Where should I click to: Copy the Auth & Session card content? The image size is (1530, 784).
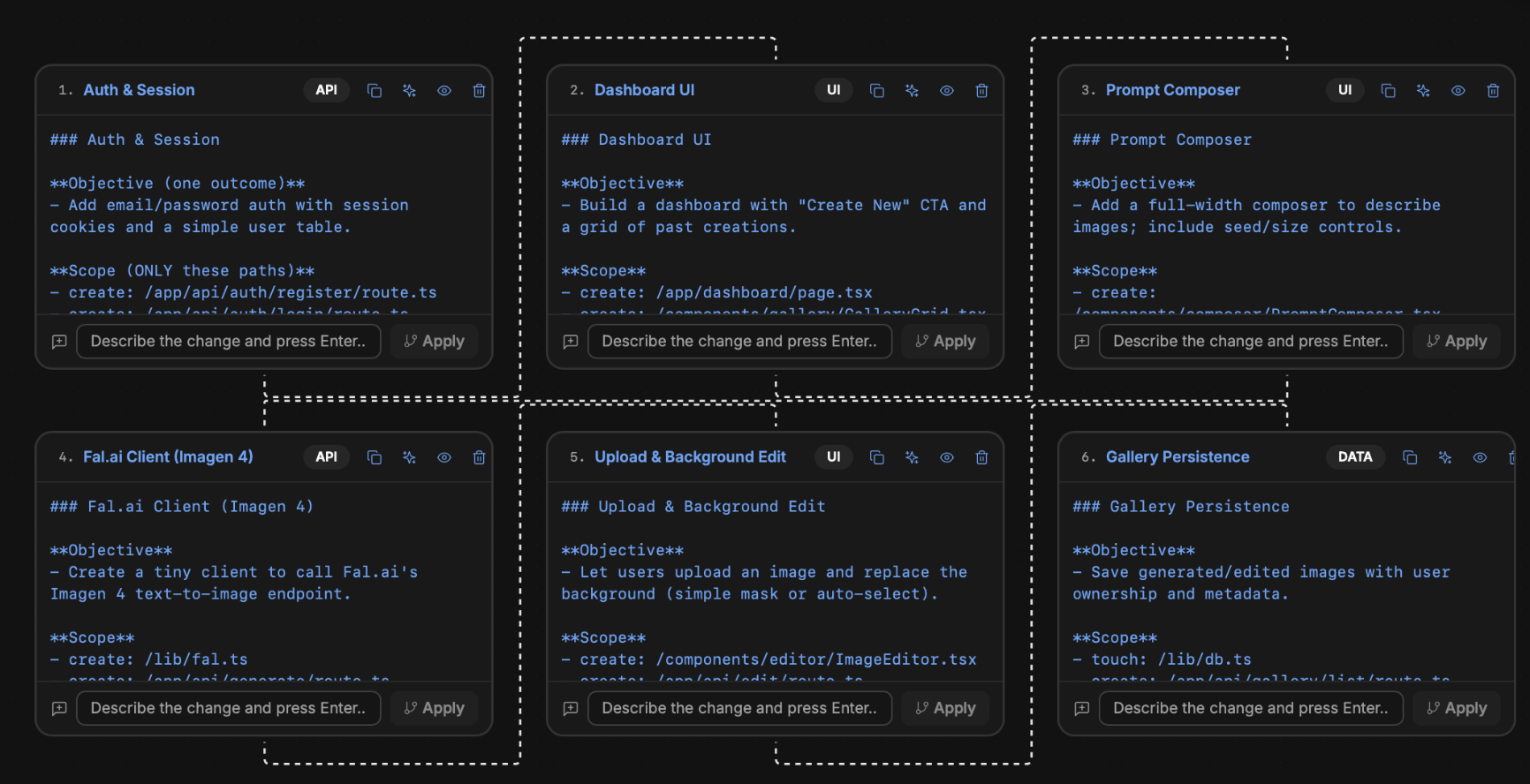tap(375, 91)
